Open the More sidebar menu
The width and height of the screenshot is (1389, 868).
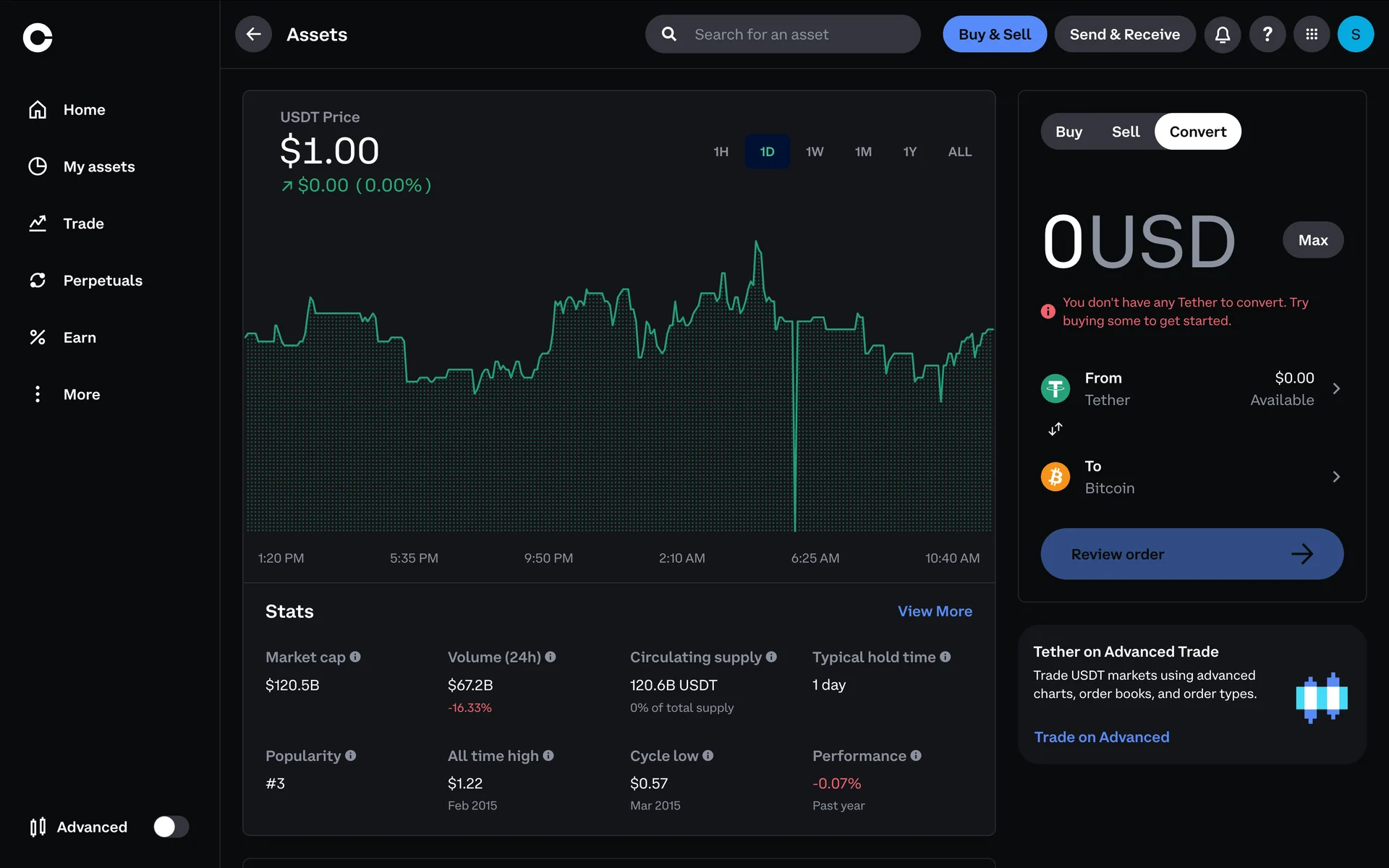(x=81, y=394)
